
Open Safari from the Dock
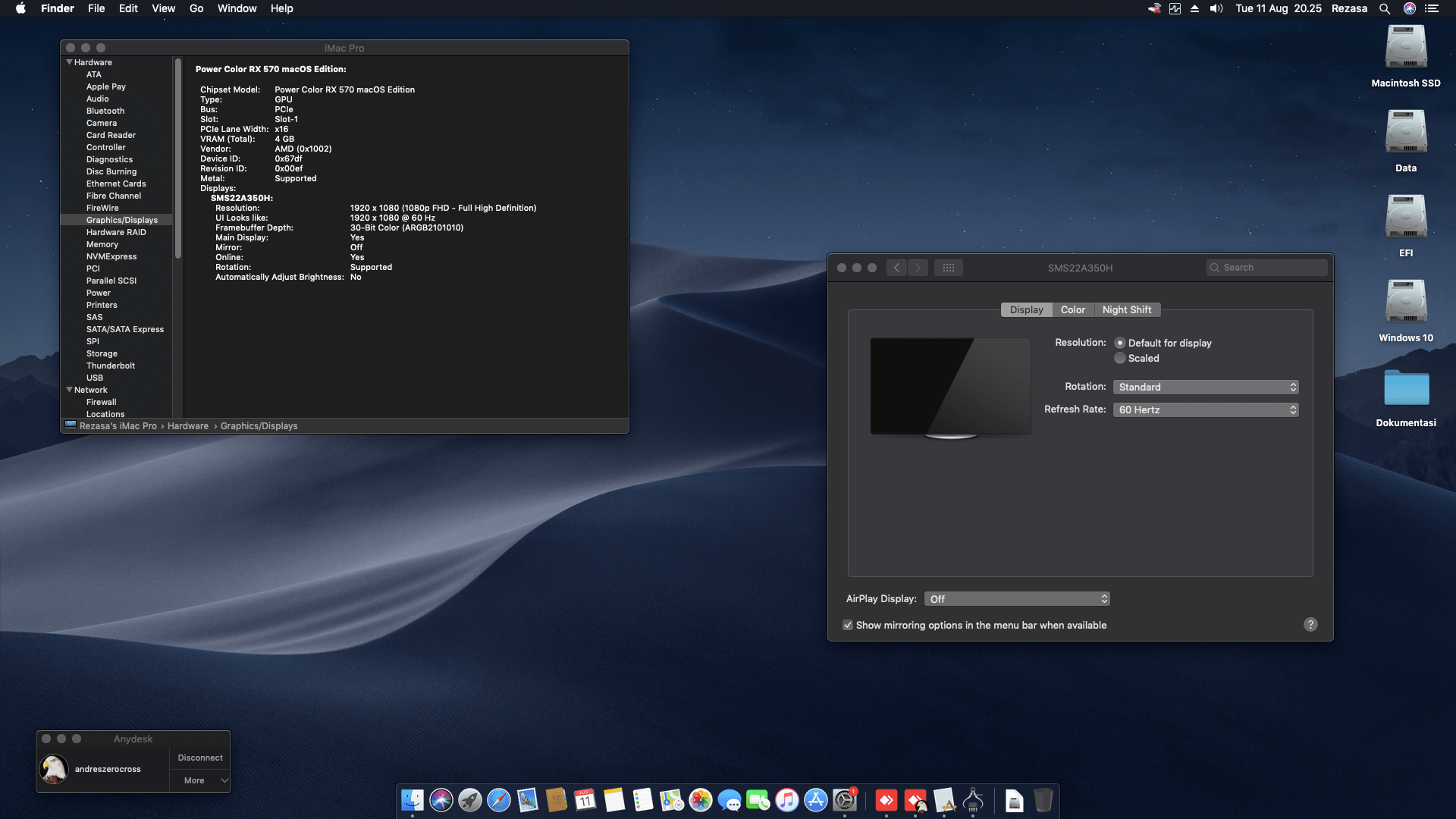click(x=500, y=800)
